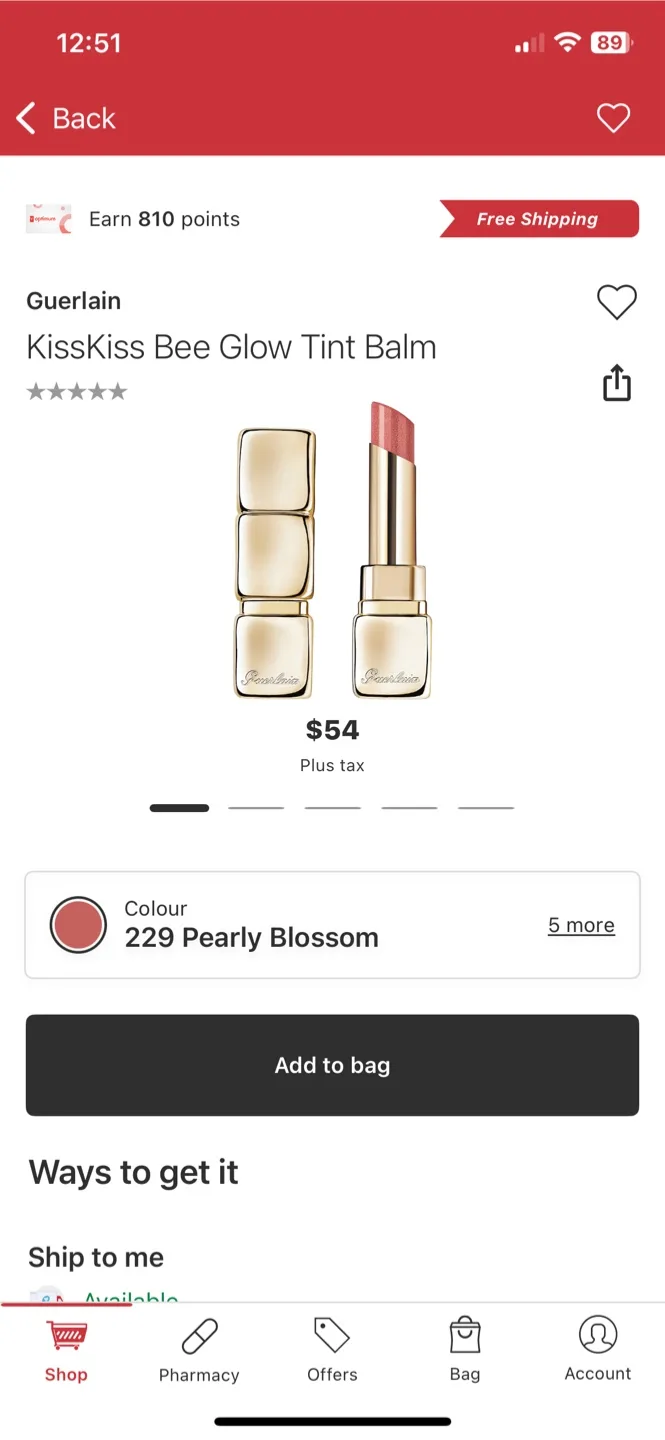
Task: Tap the product lipstick image thumbnail
Action: tap(332, 555)
